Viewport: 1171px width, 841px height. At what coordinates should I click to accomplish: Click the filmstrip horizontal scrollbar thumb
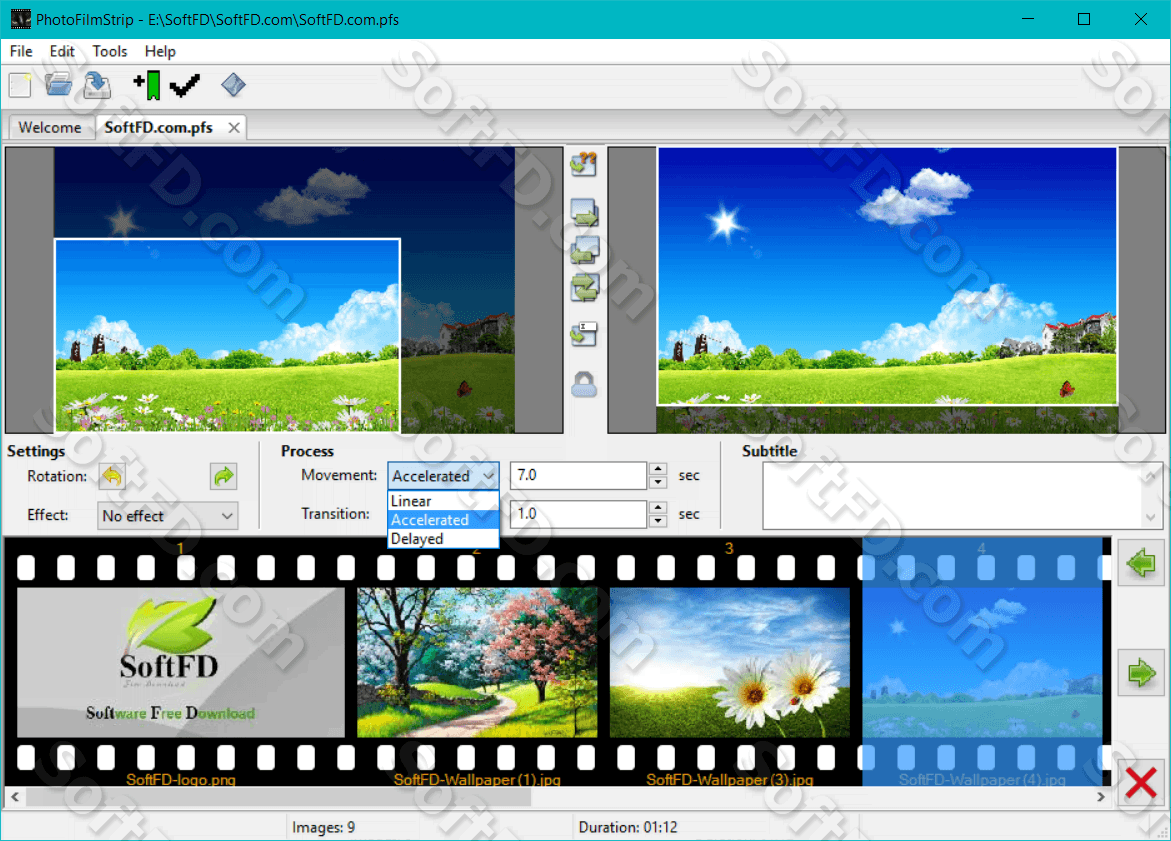pyautogui.click(x=278, y=797)
